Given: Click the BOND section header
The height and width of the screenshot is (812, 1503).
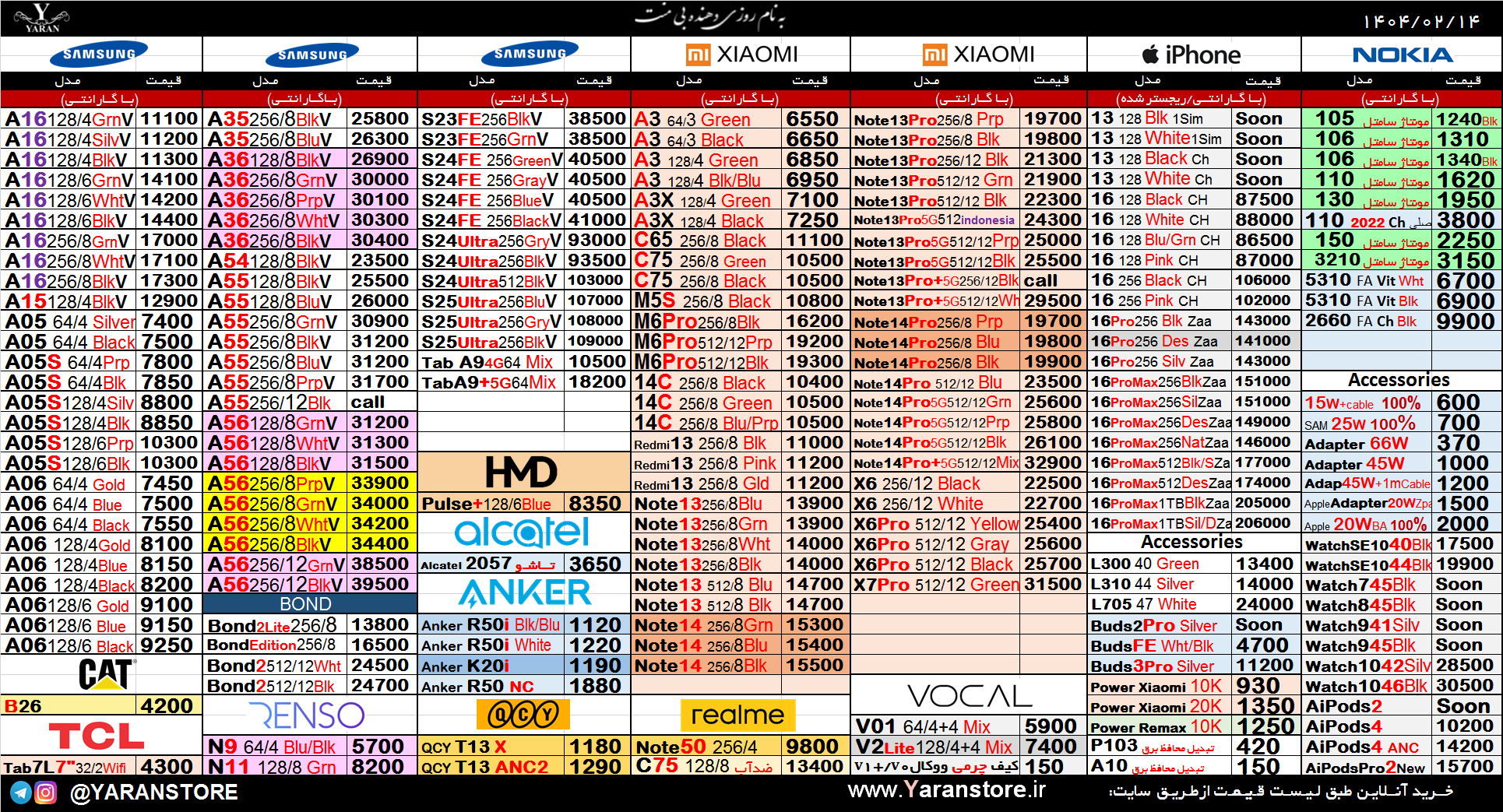Looking at the screenshot, I should (310, 604).
